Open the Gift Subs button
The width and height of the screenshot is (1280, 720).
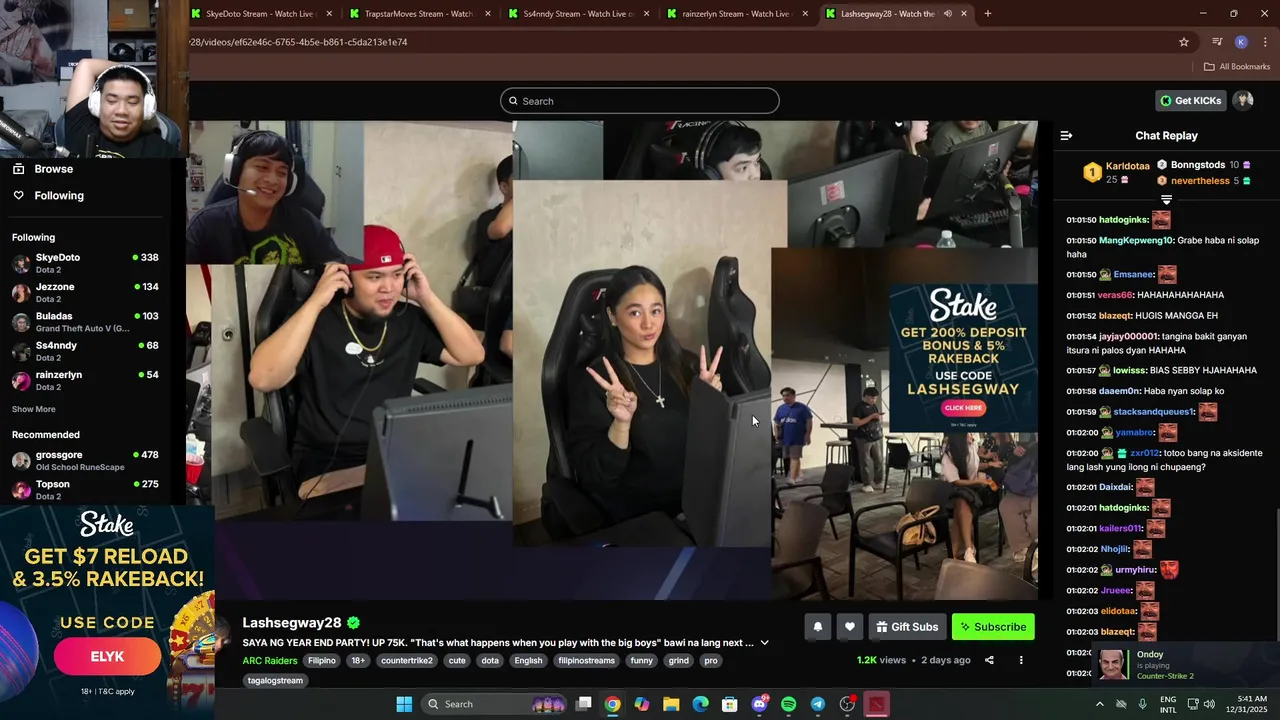[x=907, y=627]
